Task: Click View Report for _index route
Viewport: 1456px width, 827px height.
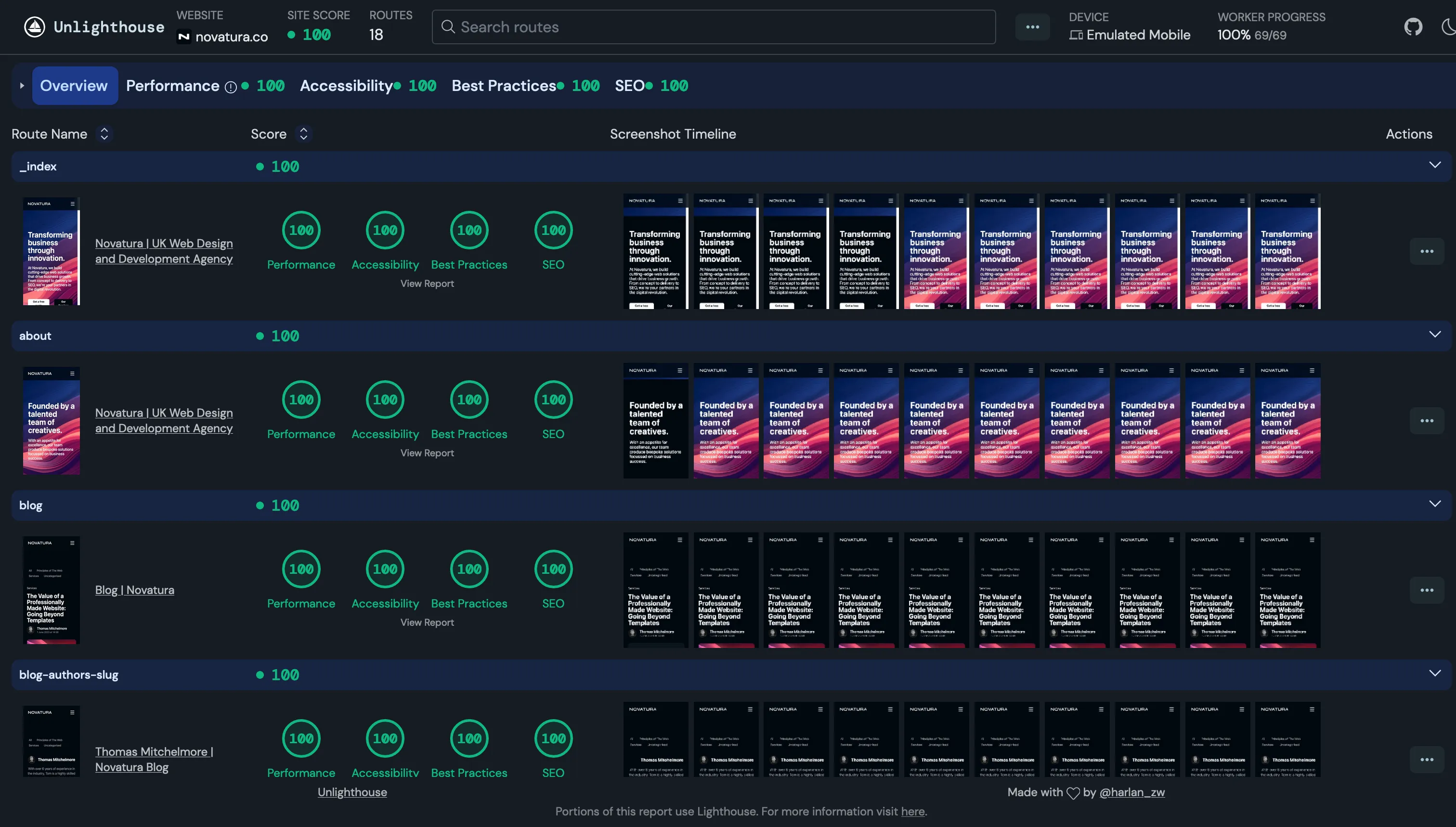Action: (427, 283)
